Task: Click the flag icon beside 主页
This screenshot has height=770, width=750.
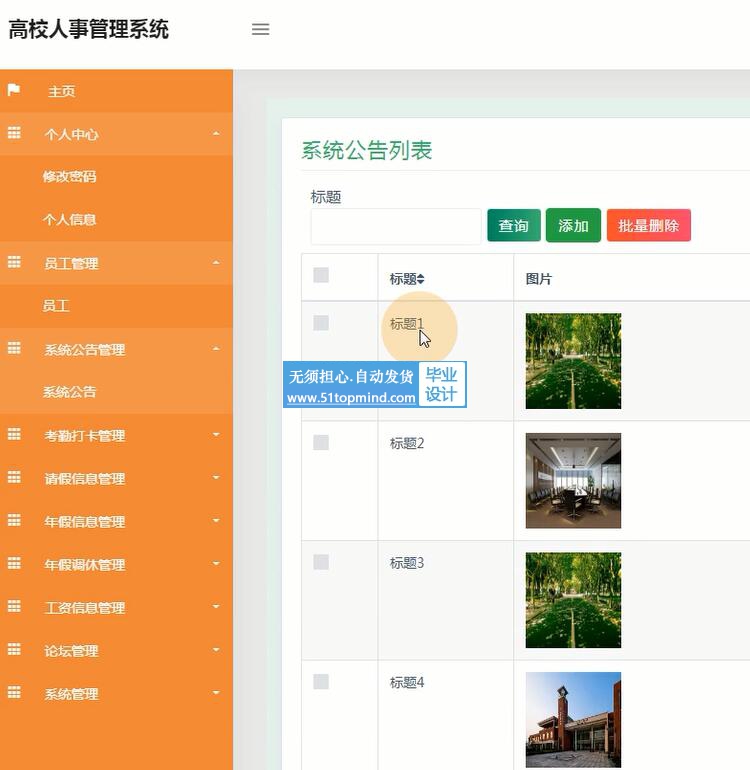Action: [x=14, y=90]
